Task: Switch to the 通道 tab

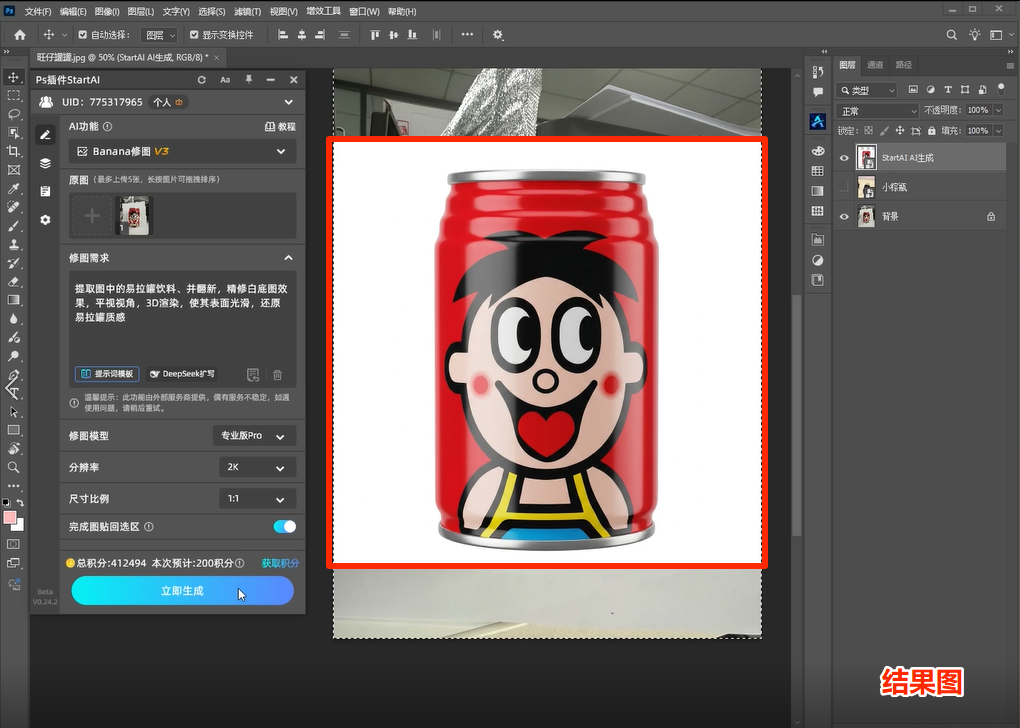Action: (875, 65)
